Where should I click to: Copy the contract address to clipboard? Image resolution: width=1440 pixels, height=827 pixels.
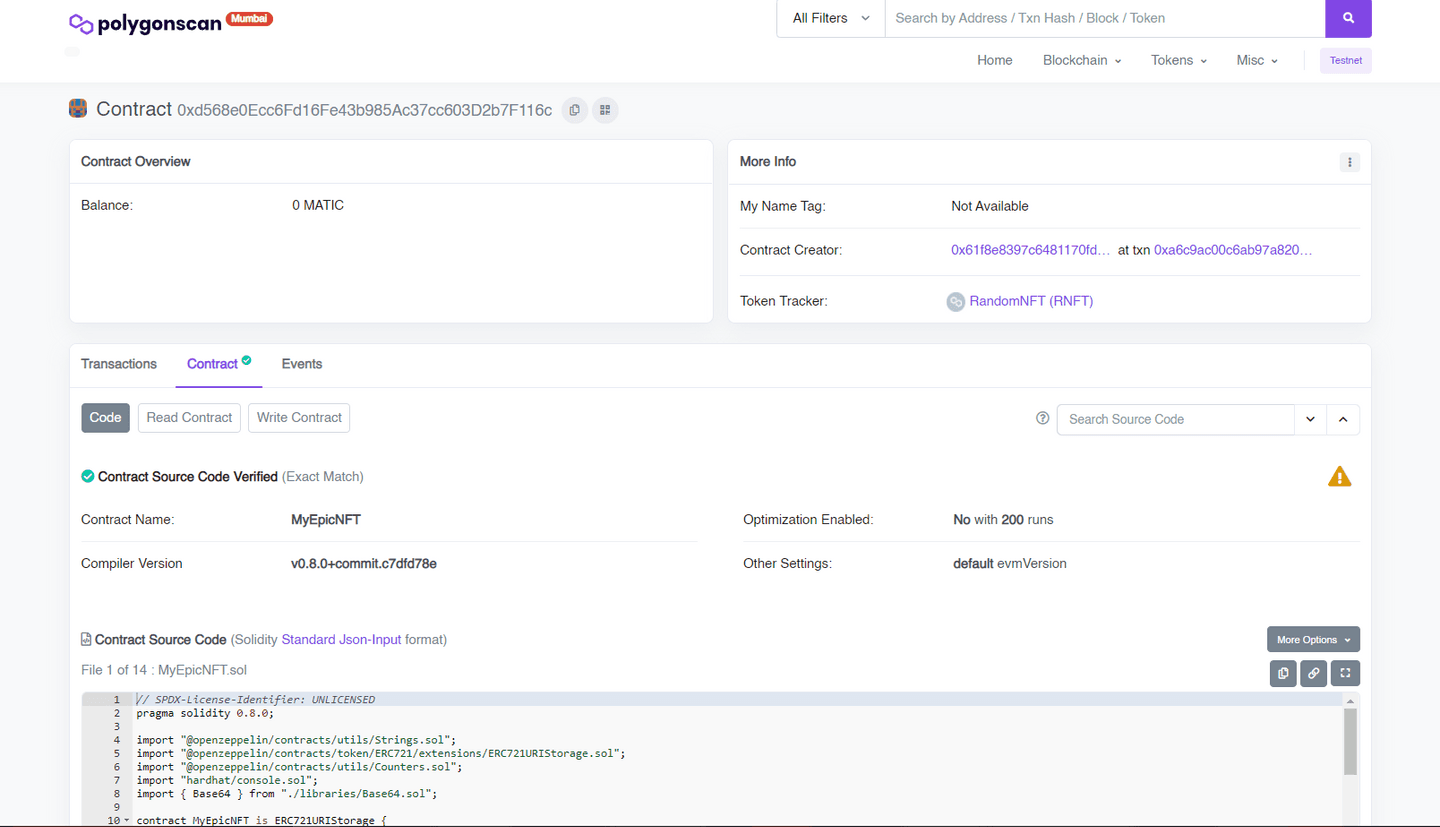coord(574,110)
